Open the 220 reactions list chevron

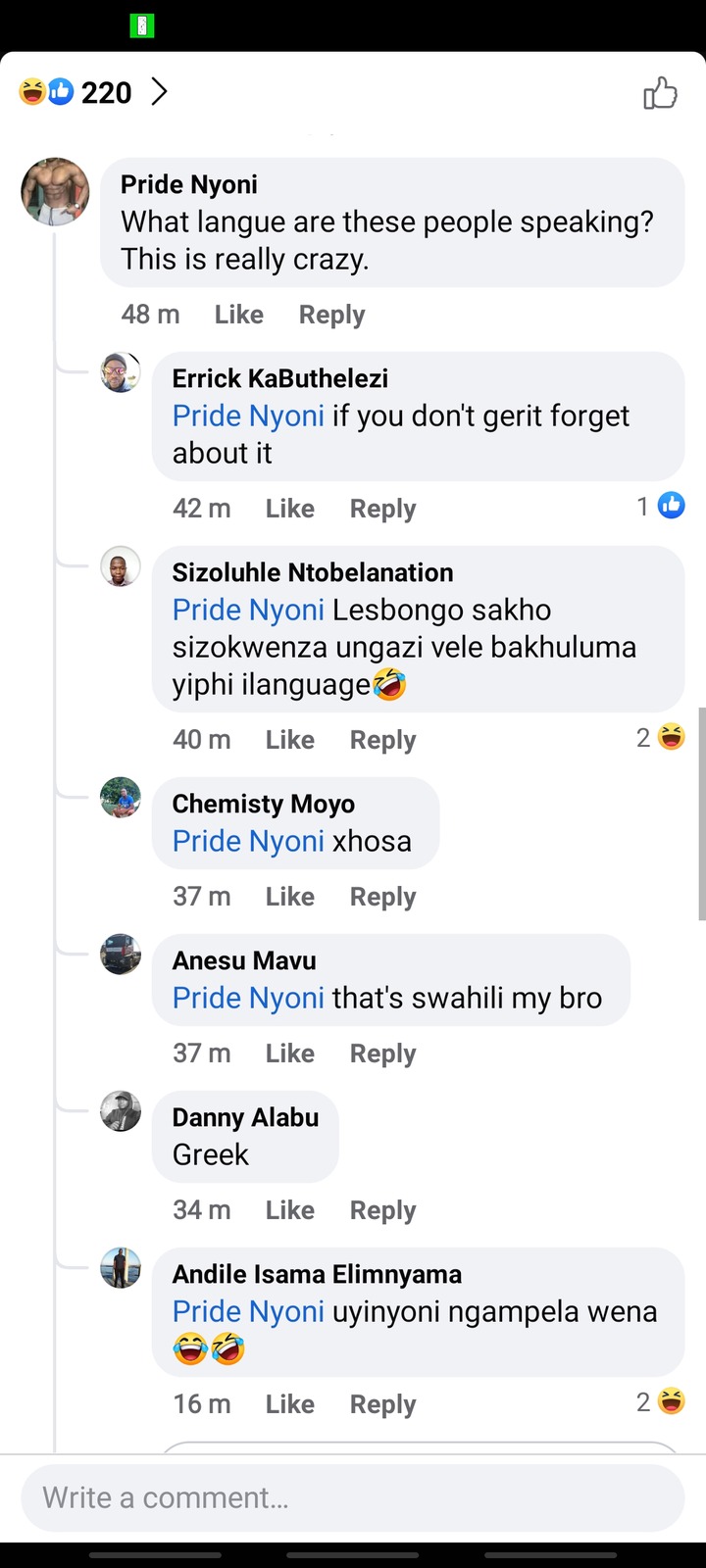coord(159,92)
